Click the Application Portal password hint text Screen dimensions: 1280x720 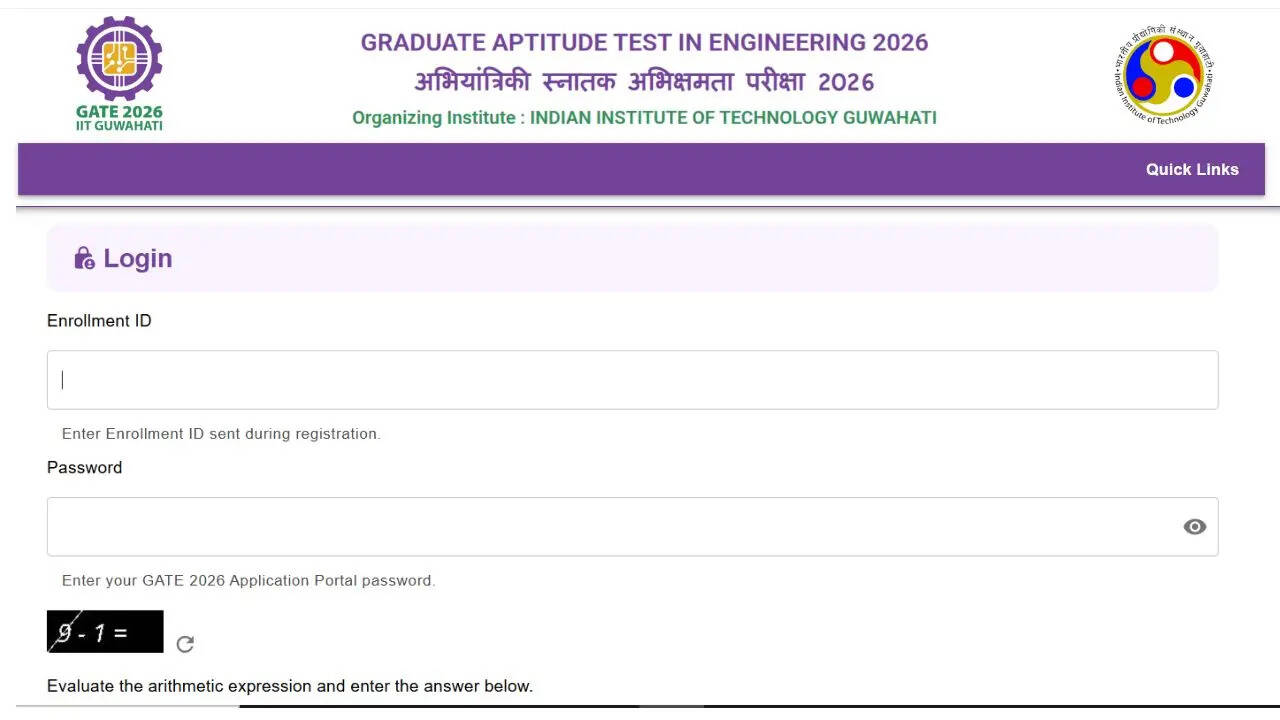point(248,581)
